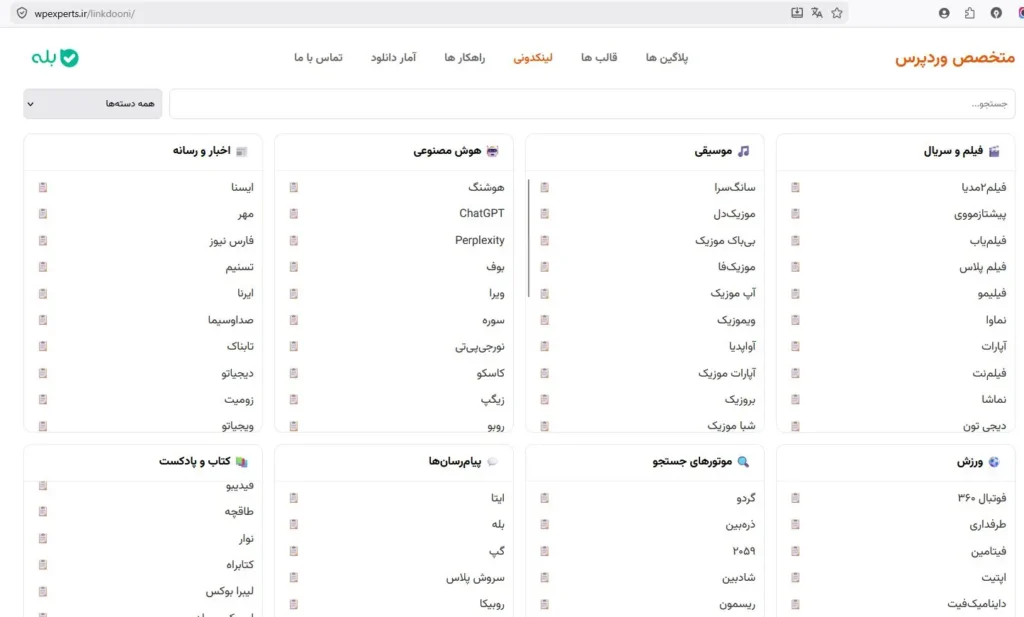This screenshot has height=617, width=1024.
Task: Click the text فیلم پلاس
Action: point(983,266)
